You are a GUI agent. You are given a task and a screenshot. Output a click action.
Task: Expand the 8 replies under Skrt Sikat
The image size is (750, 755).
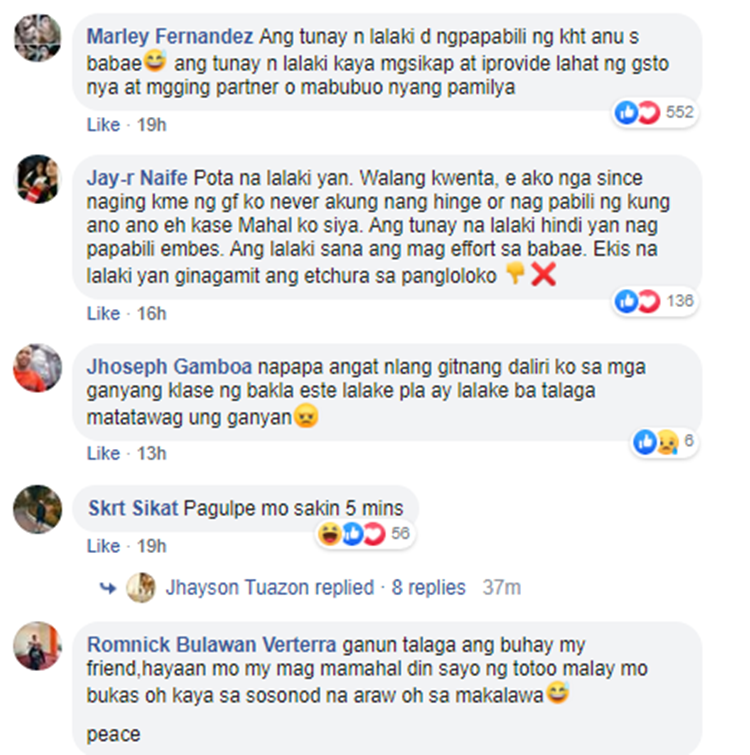tap(428, 588)
